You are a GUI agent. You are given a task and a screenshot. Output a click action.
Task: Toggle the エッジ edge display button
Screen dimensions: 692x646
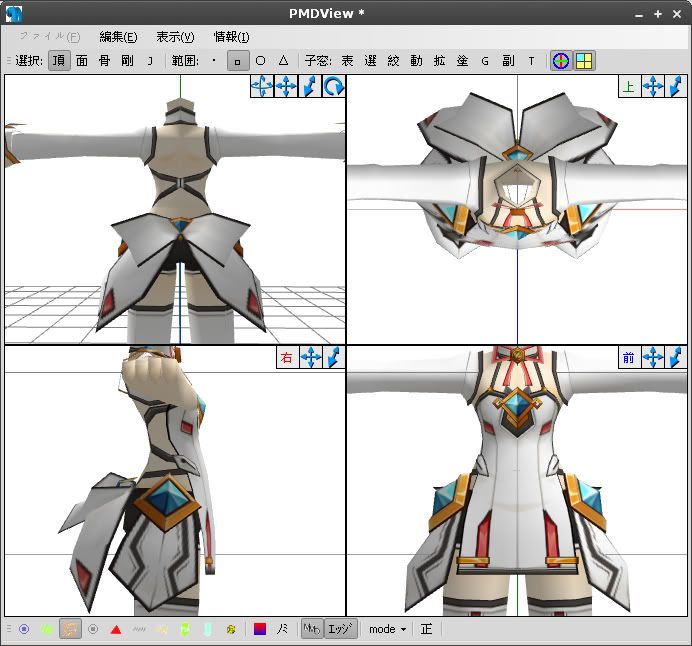(339, 629)
